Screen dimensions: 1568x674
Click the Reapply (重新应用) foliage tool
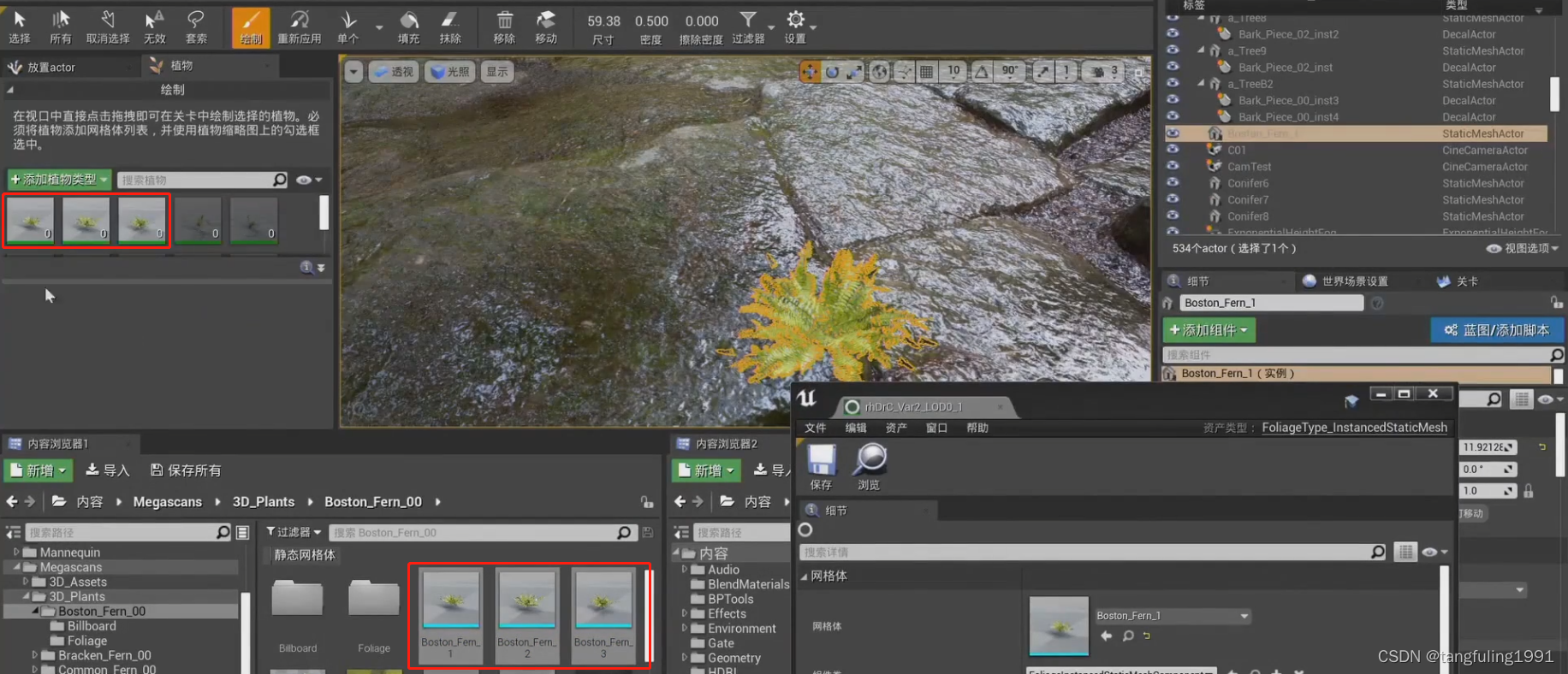point(299,27)
